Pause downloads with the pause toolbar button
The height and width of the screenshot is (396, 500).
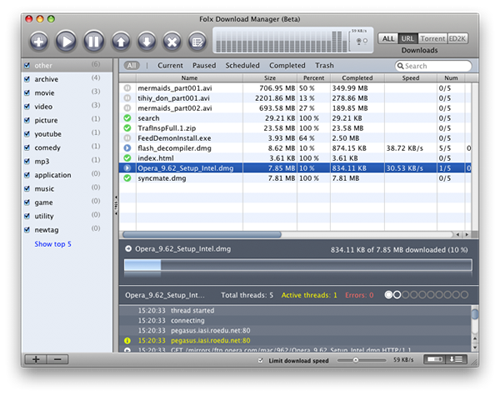click(93, 41)
